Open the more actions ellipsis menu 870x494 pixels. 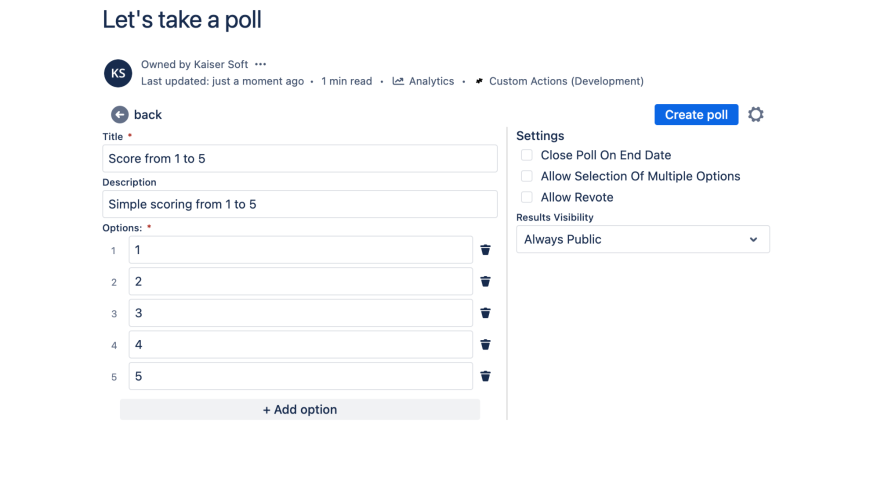point(261,65)
